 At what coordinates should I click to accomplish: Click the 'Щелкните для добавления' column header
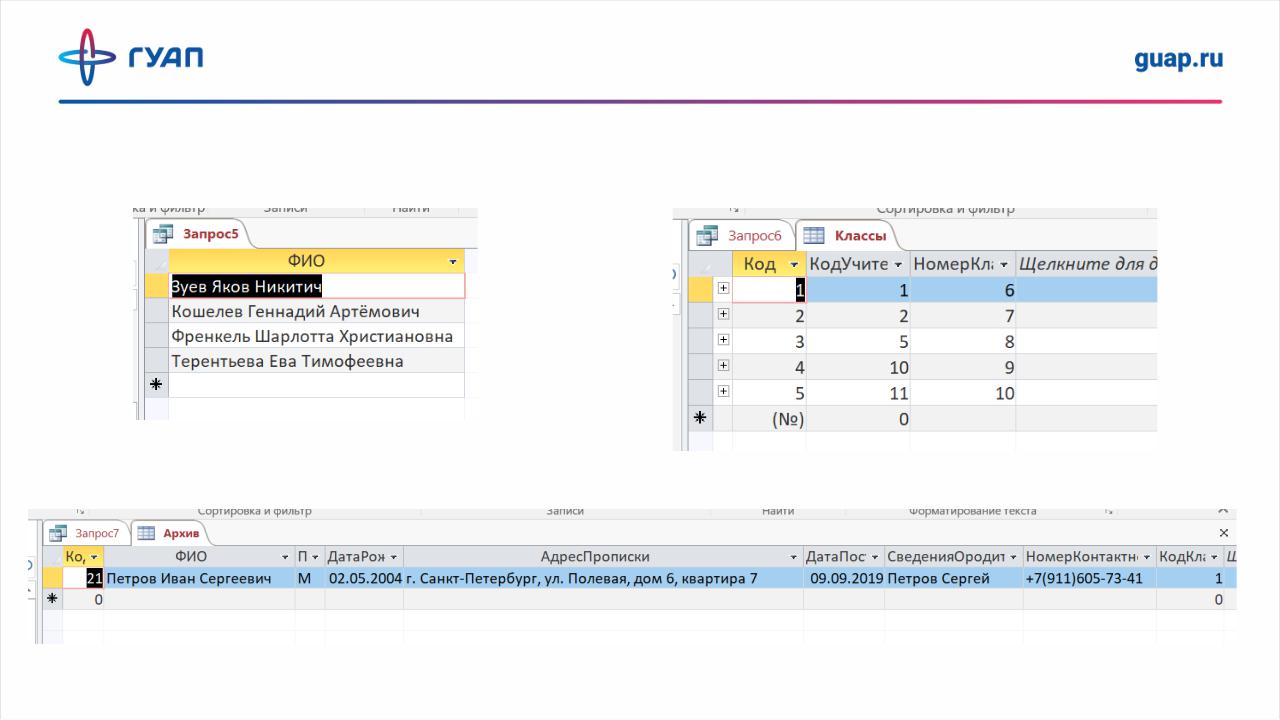coord(1086,265)
